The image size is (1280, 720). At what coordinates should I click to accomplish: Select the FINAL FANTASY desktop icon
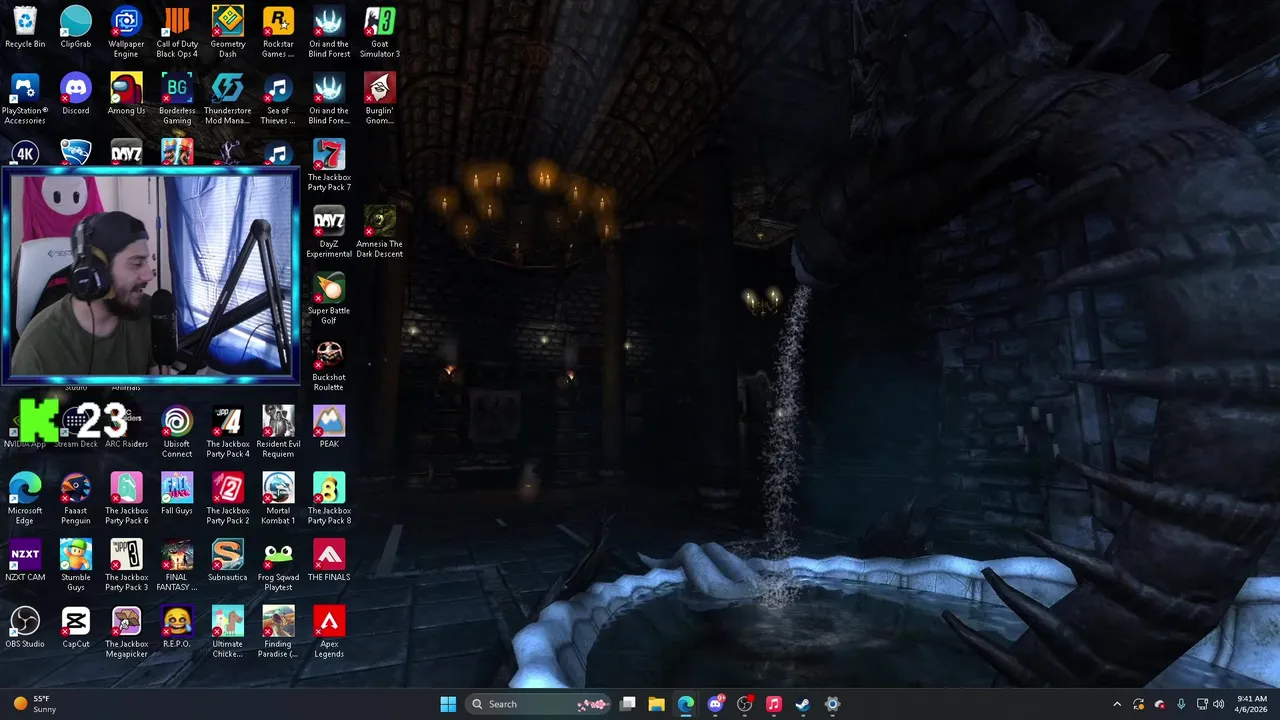click(x=177, y=566)
